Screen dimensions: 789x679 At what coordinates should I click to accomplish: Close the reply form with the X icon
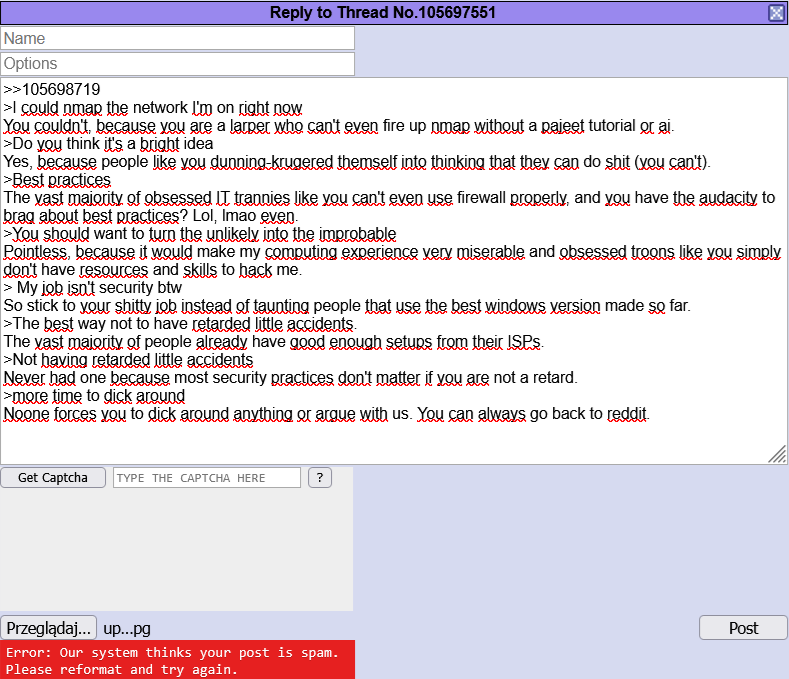pyautogui.click(x=776, y=13)
